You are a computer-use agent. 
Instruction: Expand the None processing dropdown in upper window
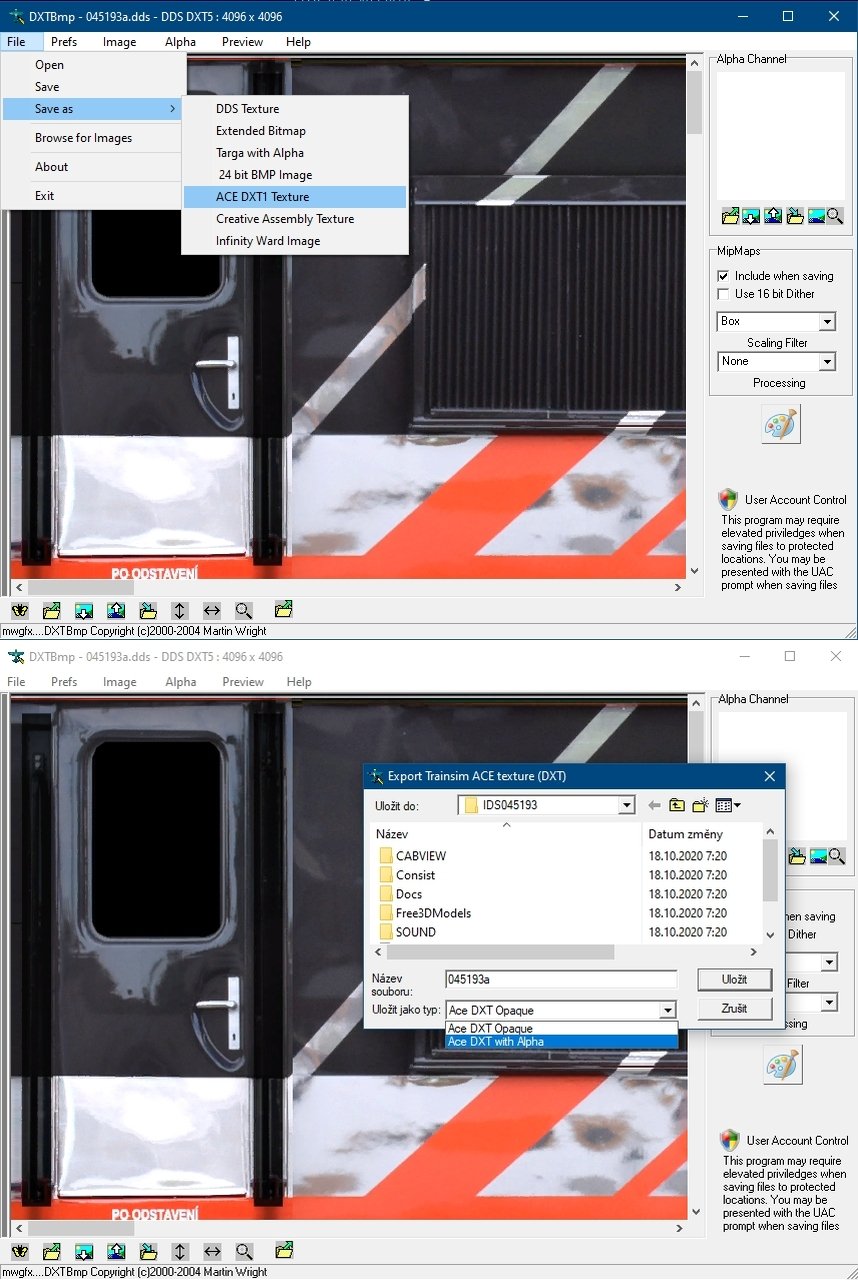point(827,362)
